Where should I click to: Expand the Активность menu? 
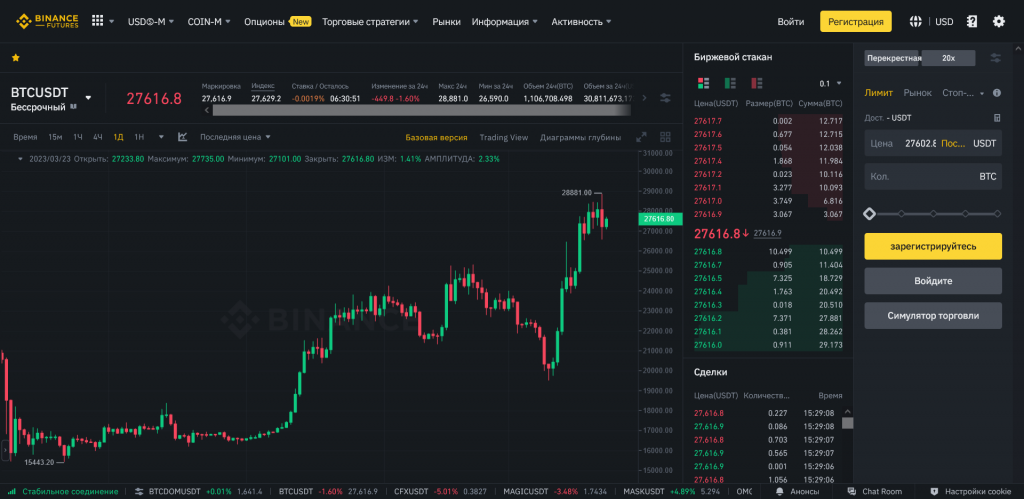tap(581, 22)
